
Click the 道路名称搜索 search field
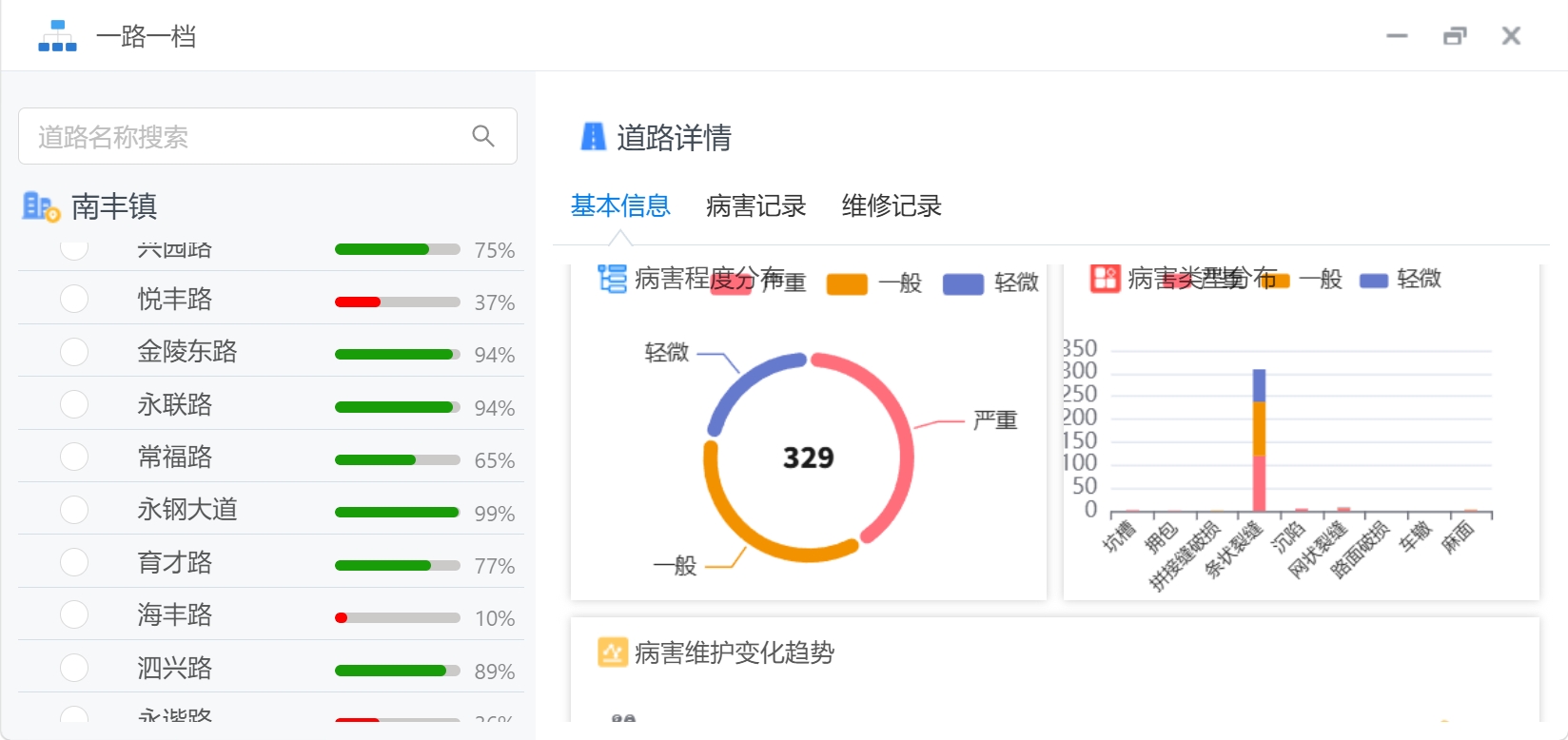coord(267,136)
